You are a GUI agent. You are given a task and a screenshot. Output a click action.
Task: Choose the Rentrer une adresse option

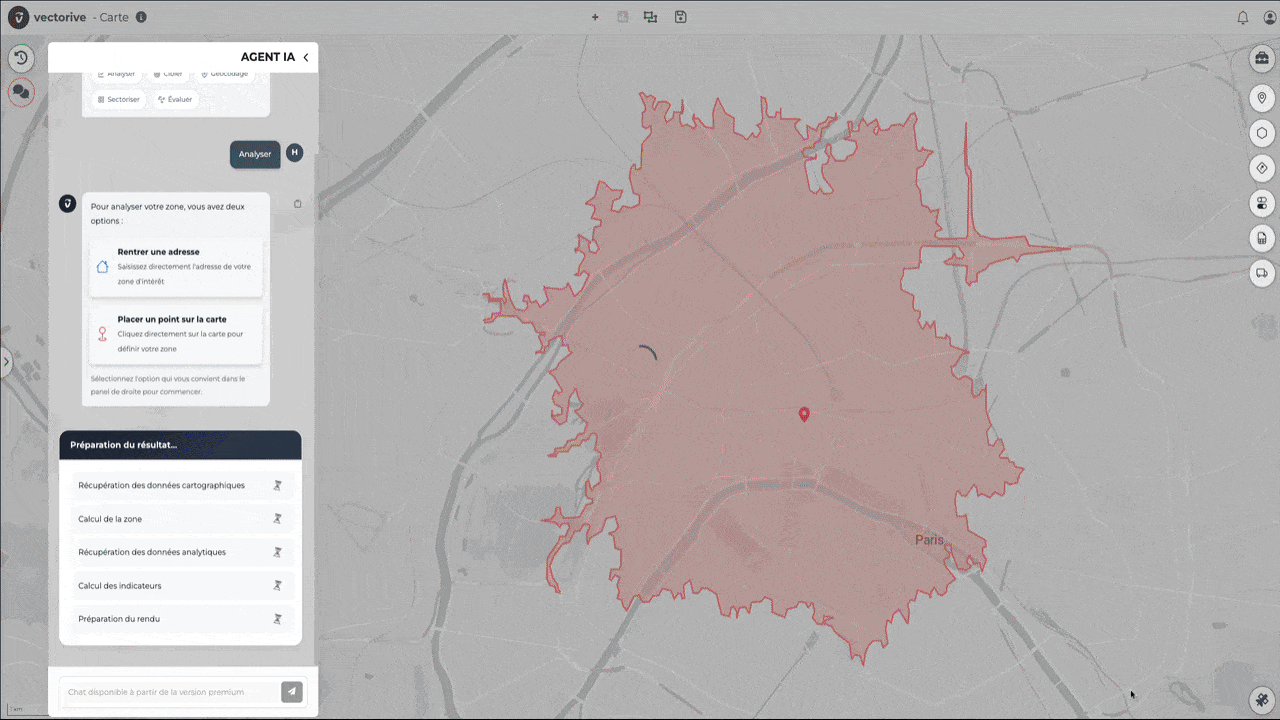coord(175,266)
